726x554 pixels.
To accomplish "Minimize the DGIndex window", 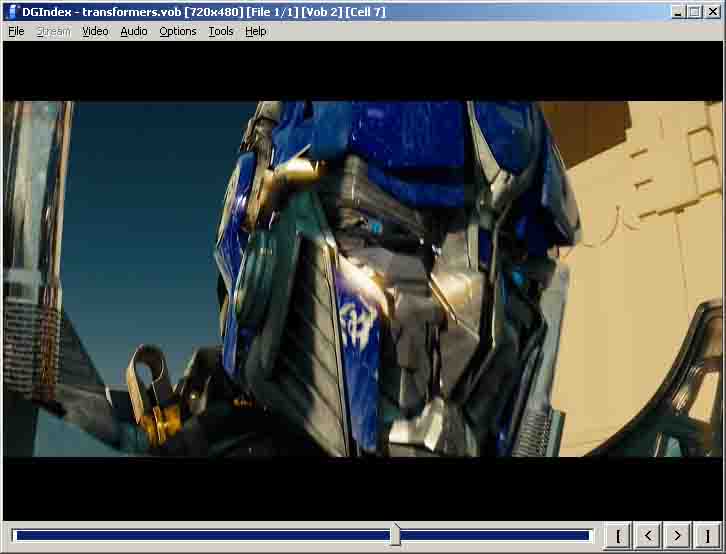I will 678,12.
